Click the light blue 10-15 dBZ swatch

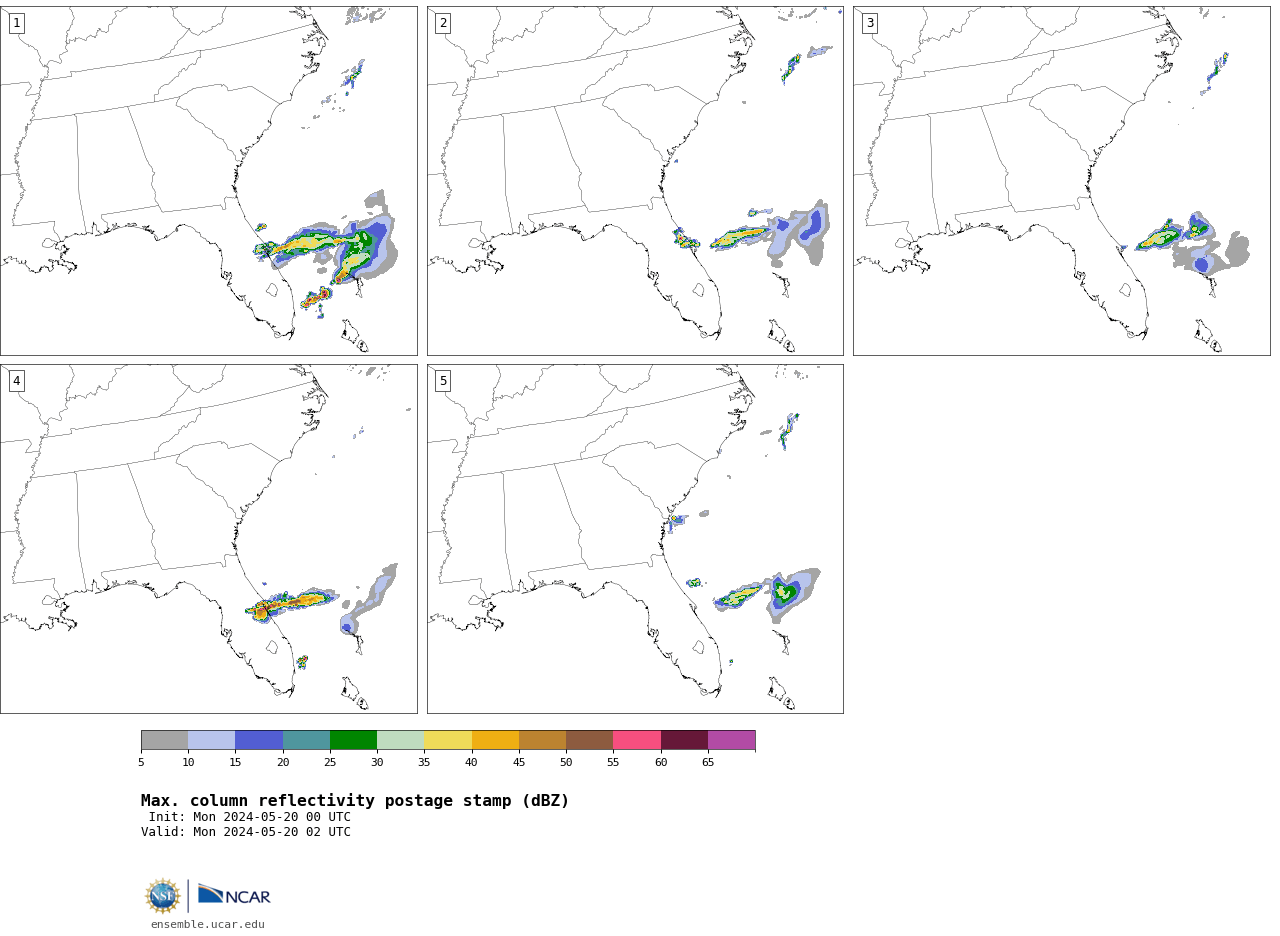[212, 740]
